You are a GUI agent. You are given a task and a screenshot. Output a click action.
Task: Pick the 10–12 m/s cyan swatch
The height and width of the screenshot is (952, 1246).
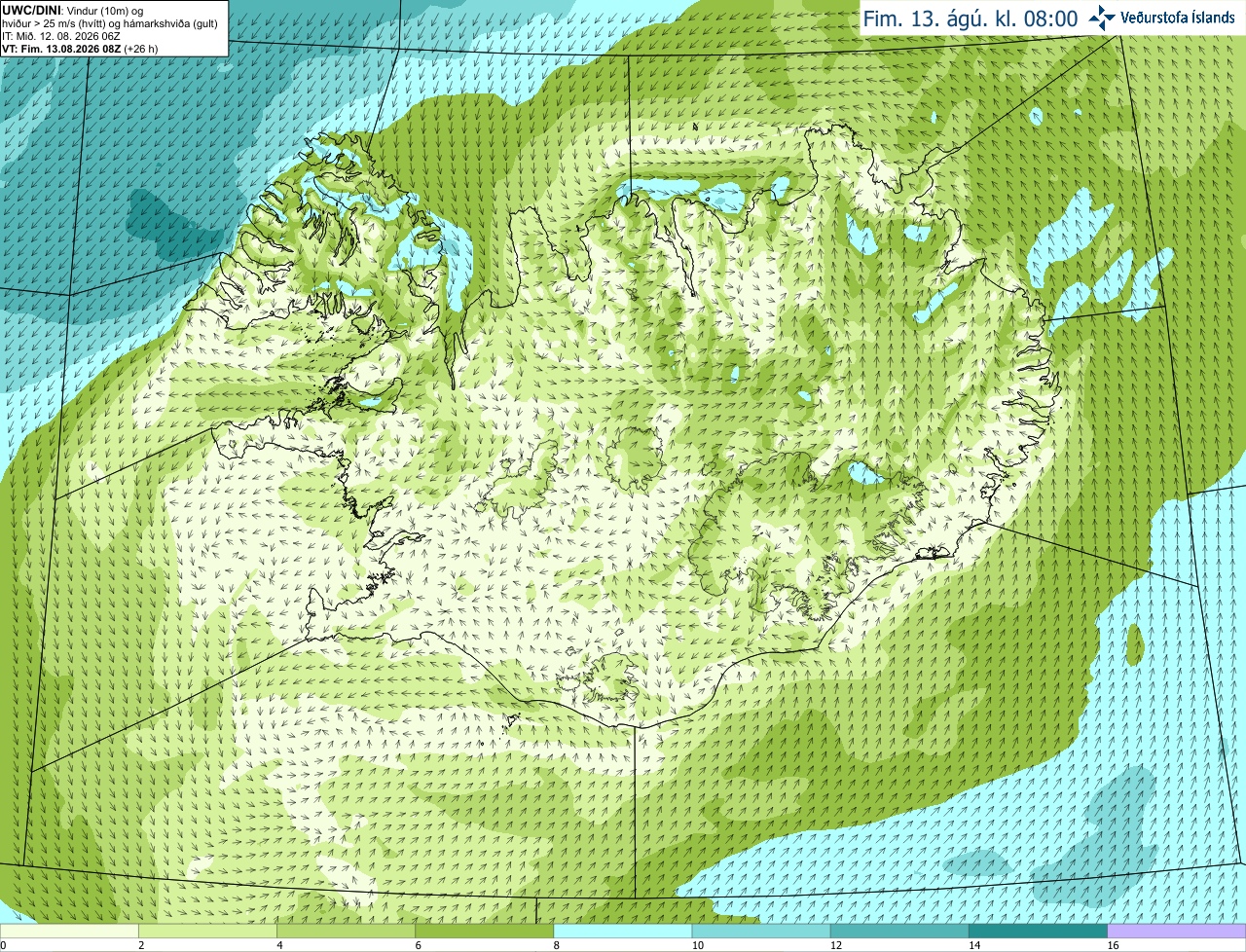click(761, 931)
